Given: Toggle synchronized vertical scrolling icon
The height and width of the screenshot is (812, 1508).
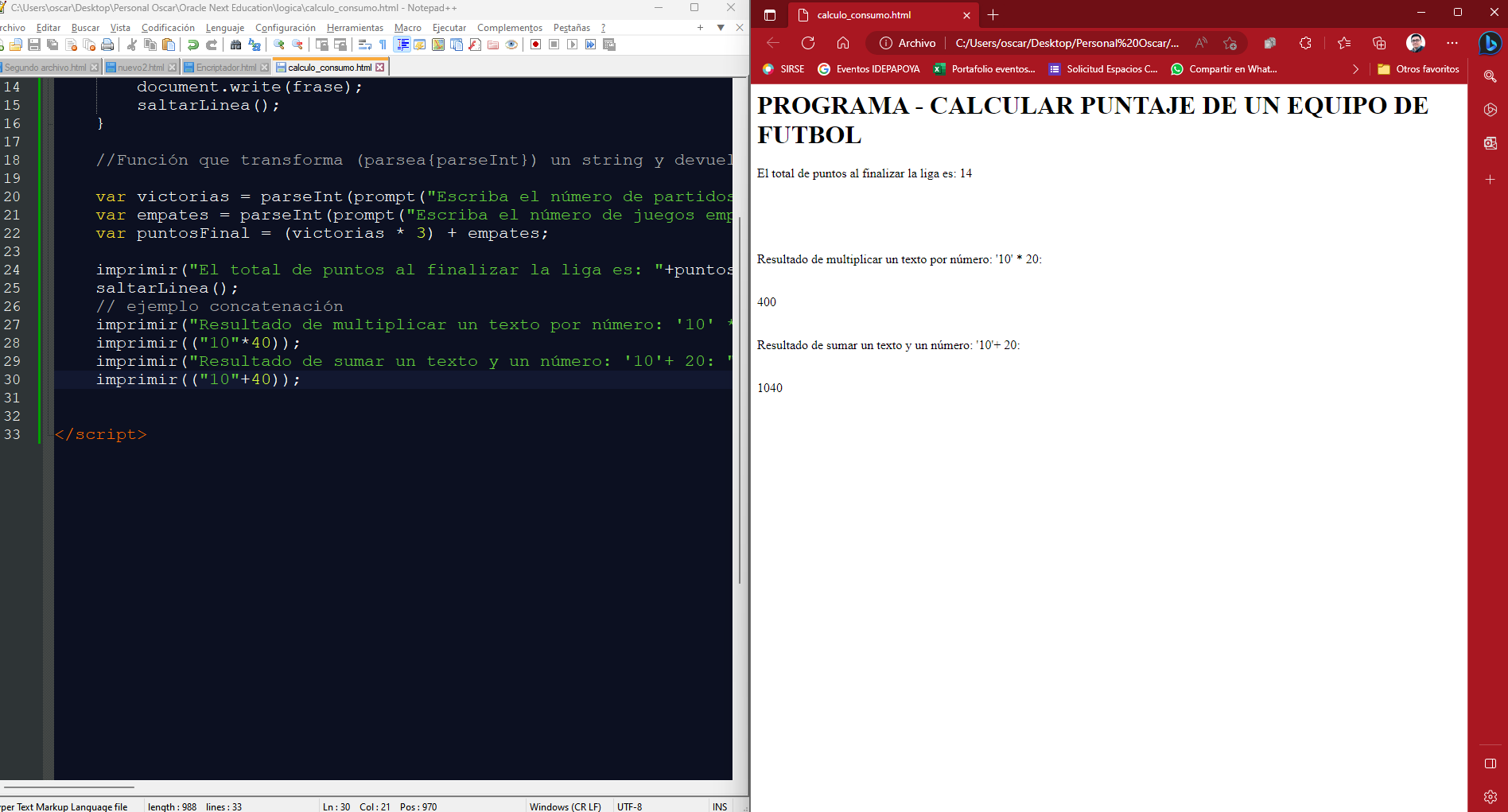Looking at the screenshot, I should coord(322,45).
